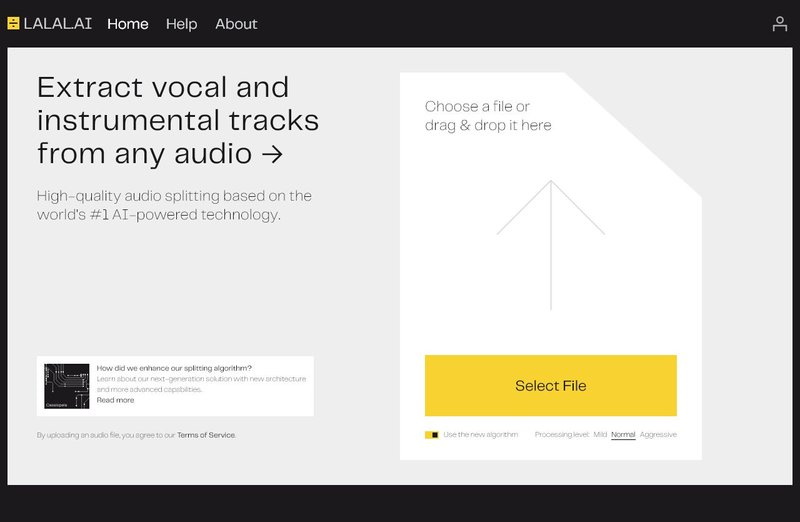Click the 'Processing level' label
Image resolution: width=800 pixels, height=522 pixels.
click(562, 435)
